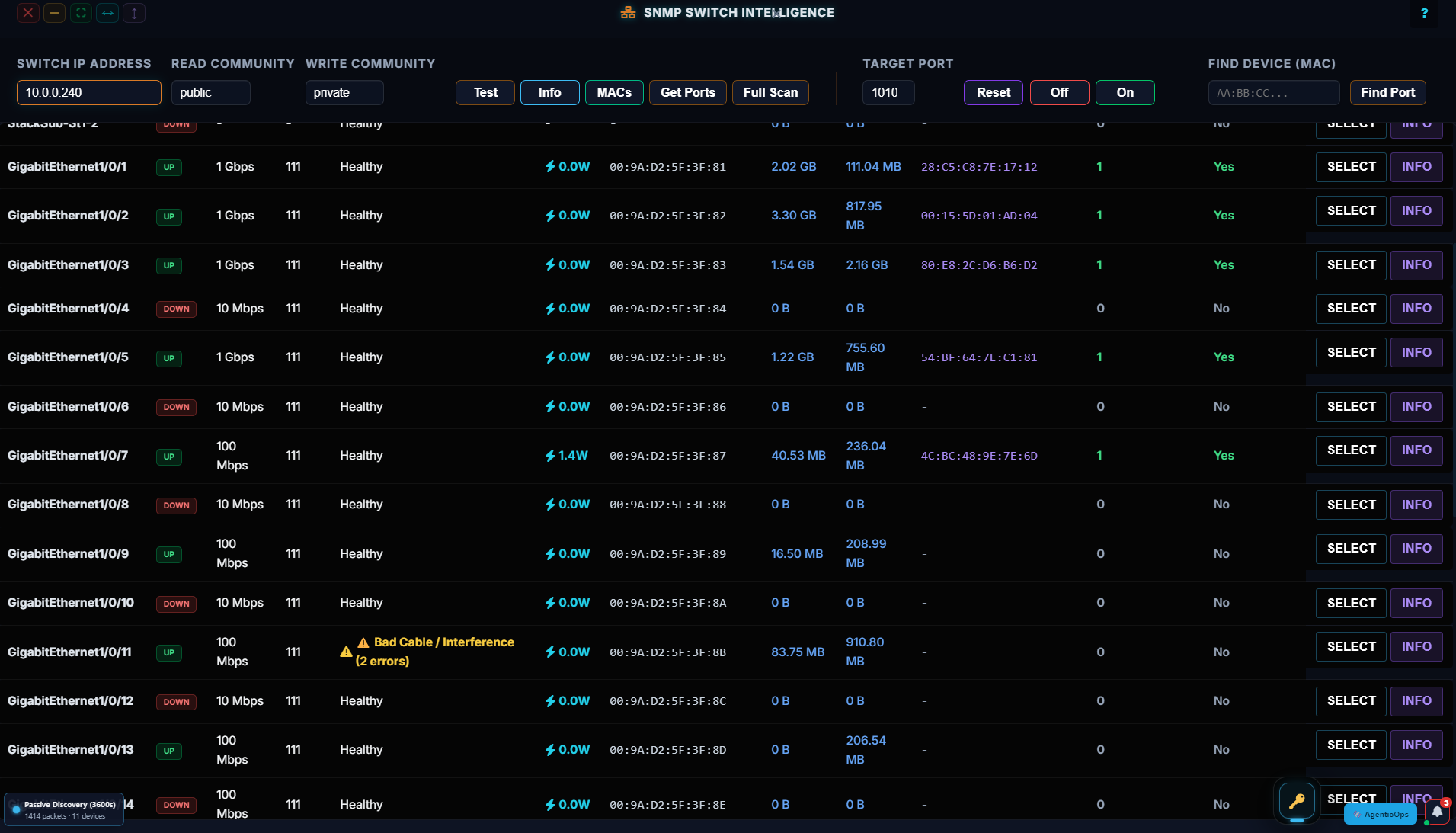Select port GigabitEthernet1/0/4

(x=1351, y=309)
